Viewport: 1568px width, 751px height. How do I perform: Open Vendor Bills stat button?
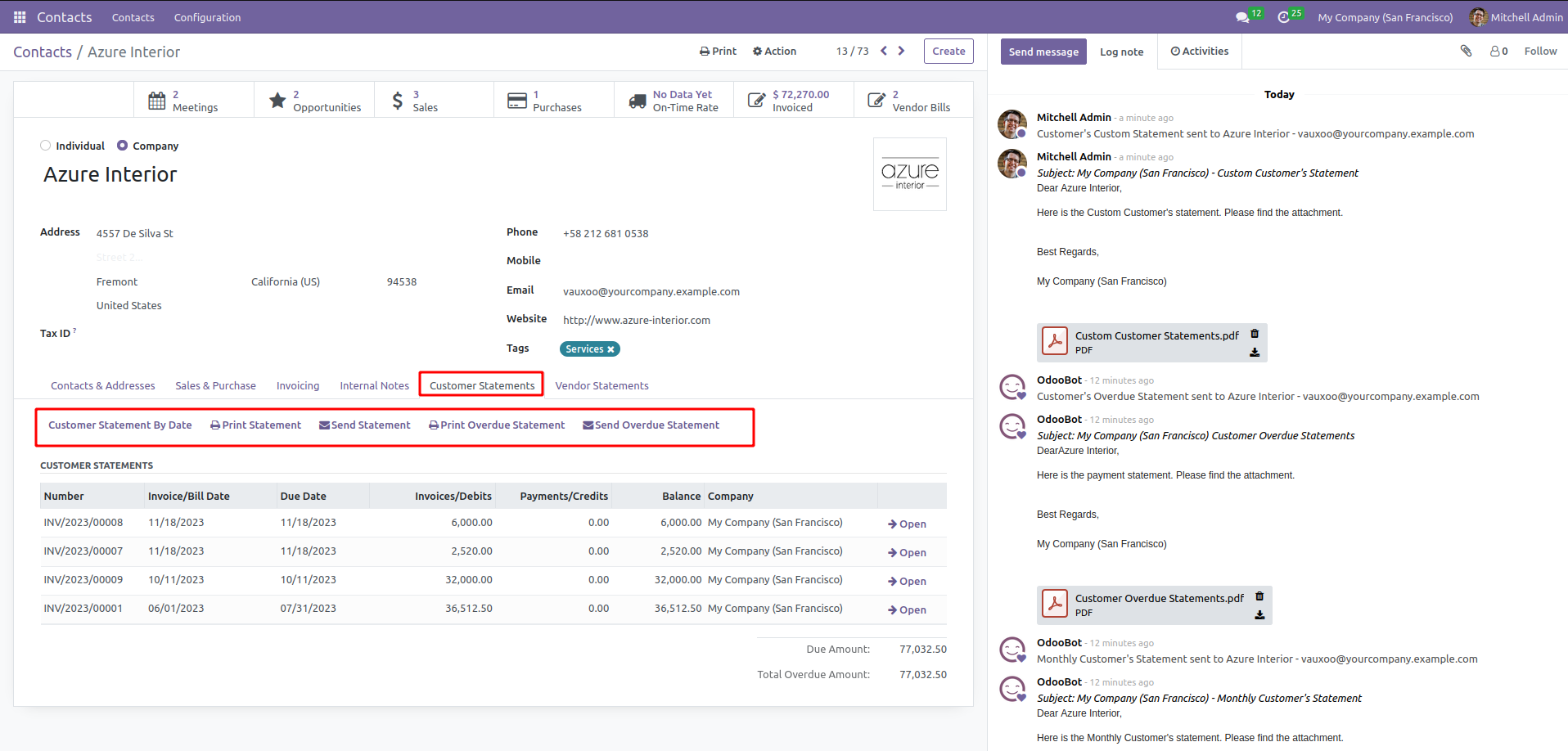coord(913,101)
